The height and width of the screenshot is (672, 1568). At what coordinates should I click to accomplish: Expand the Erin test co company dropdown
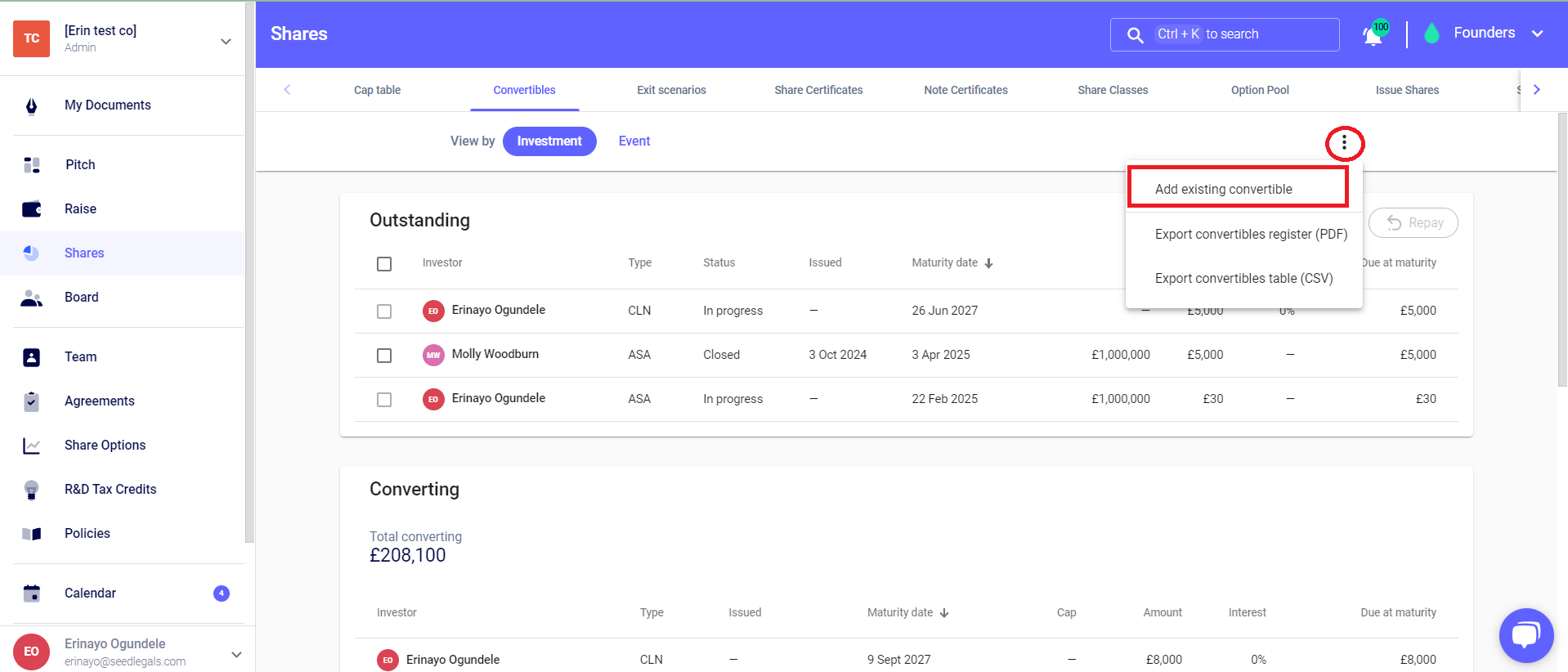226,41
